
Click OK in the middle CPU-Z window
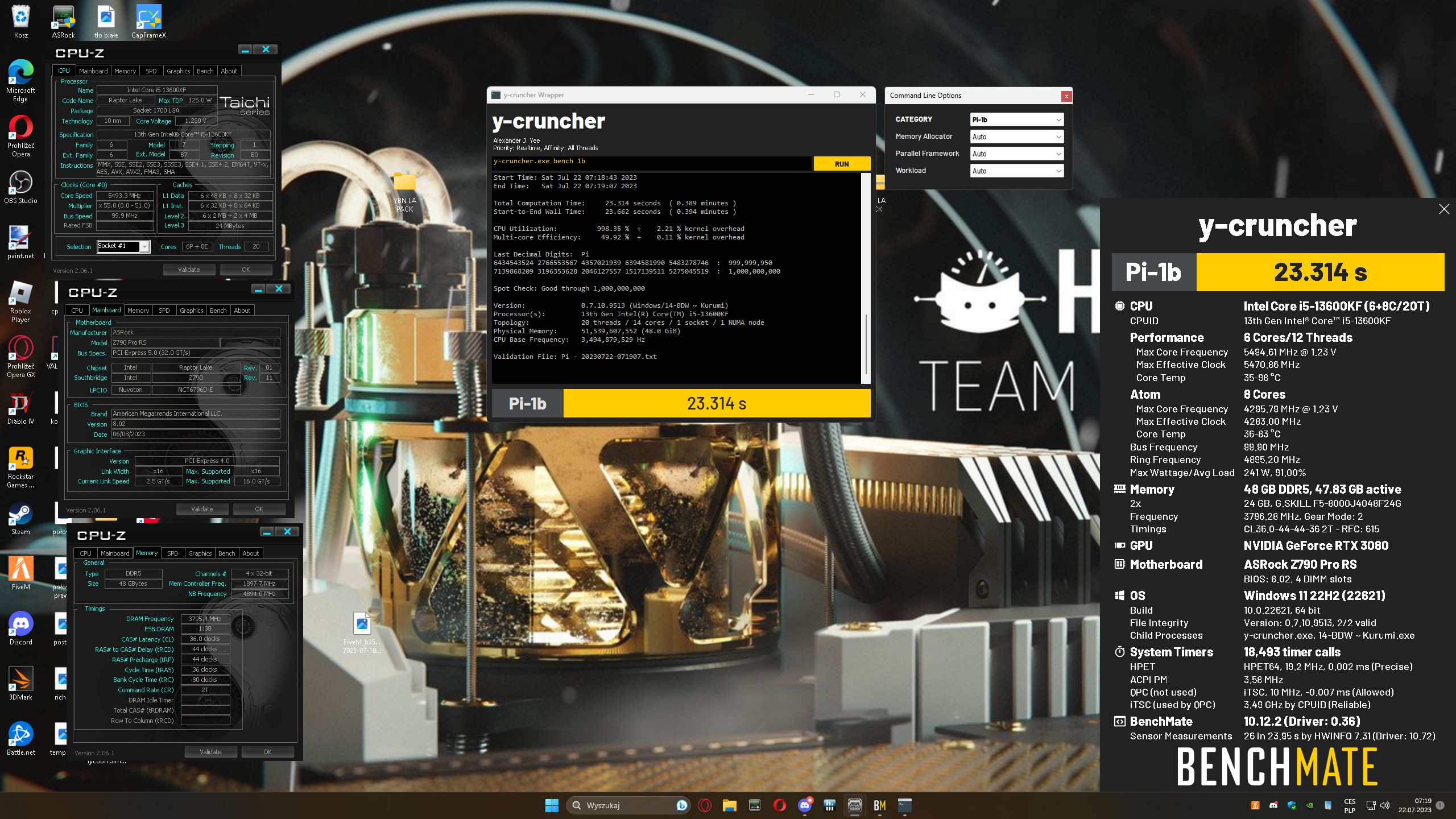[x=259, y=509]
